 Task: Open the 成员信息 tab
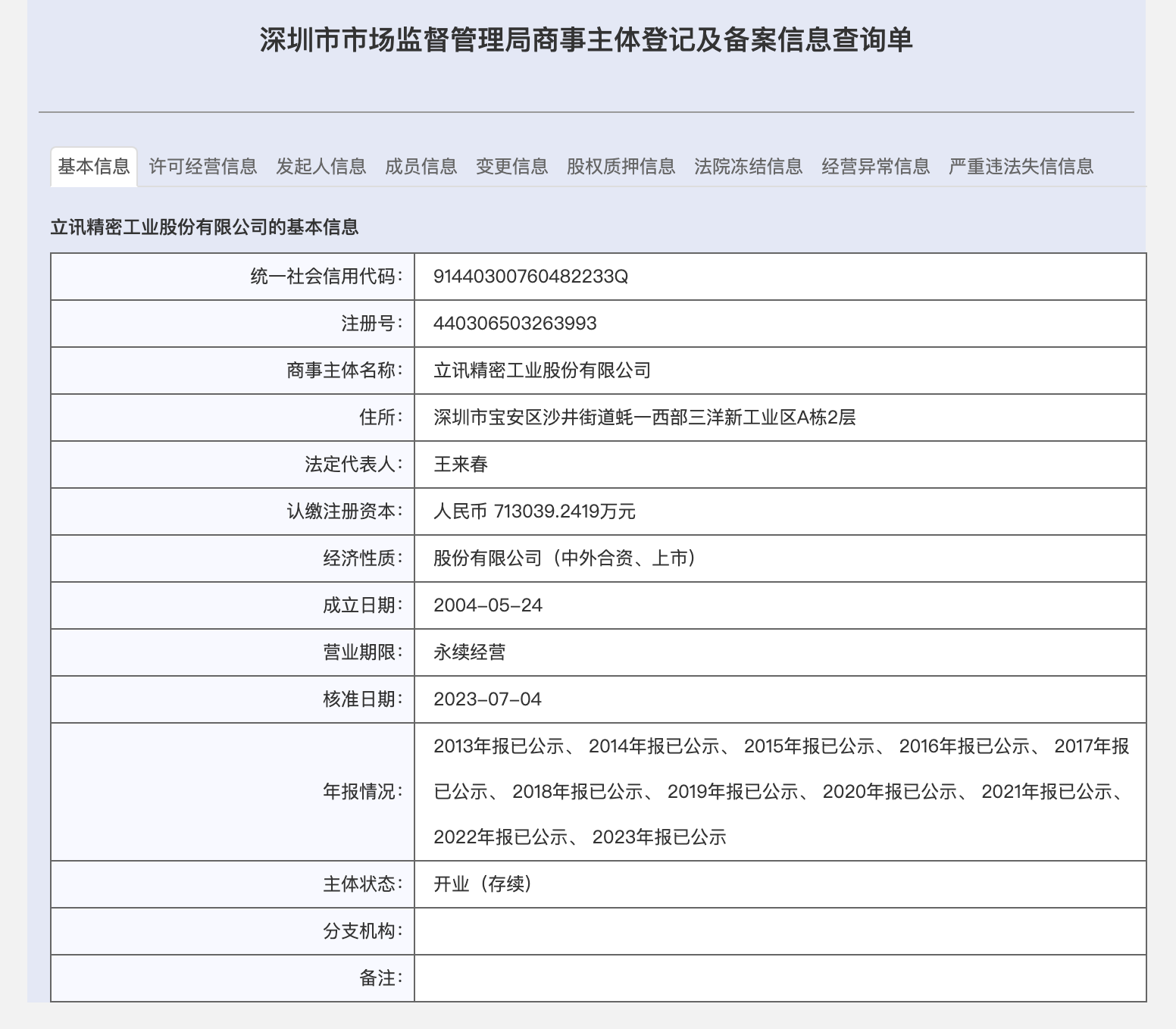[x=421, y=167]
